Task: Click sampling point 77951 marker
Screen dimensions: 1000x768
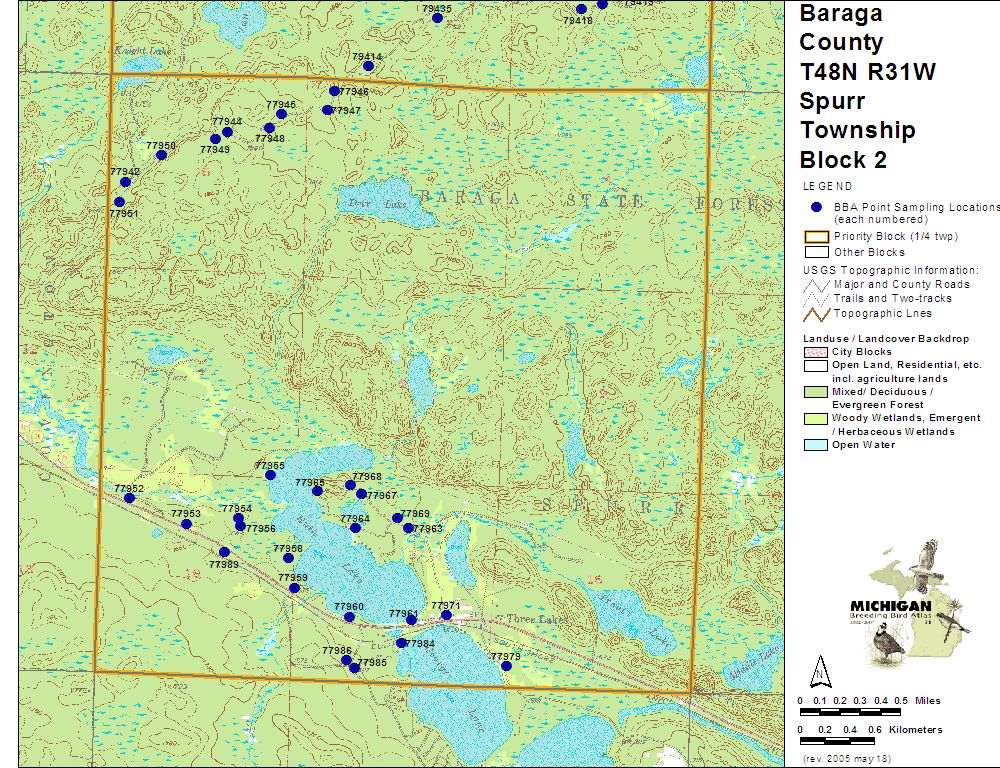Action: (x=119, y=202)
